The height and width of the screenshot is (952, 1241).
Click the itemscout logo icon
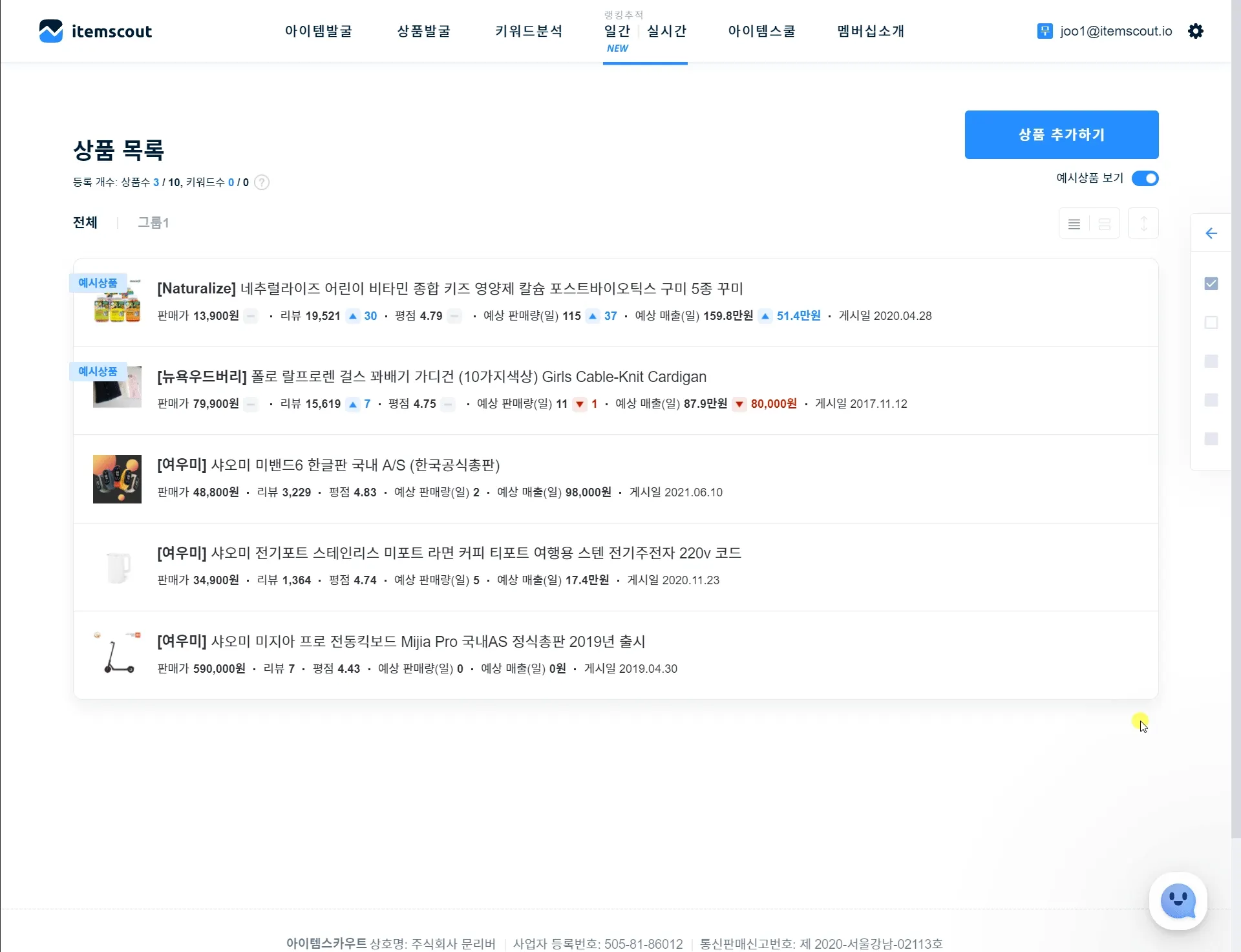pyautogui.click(x=50, y=31)
